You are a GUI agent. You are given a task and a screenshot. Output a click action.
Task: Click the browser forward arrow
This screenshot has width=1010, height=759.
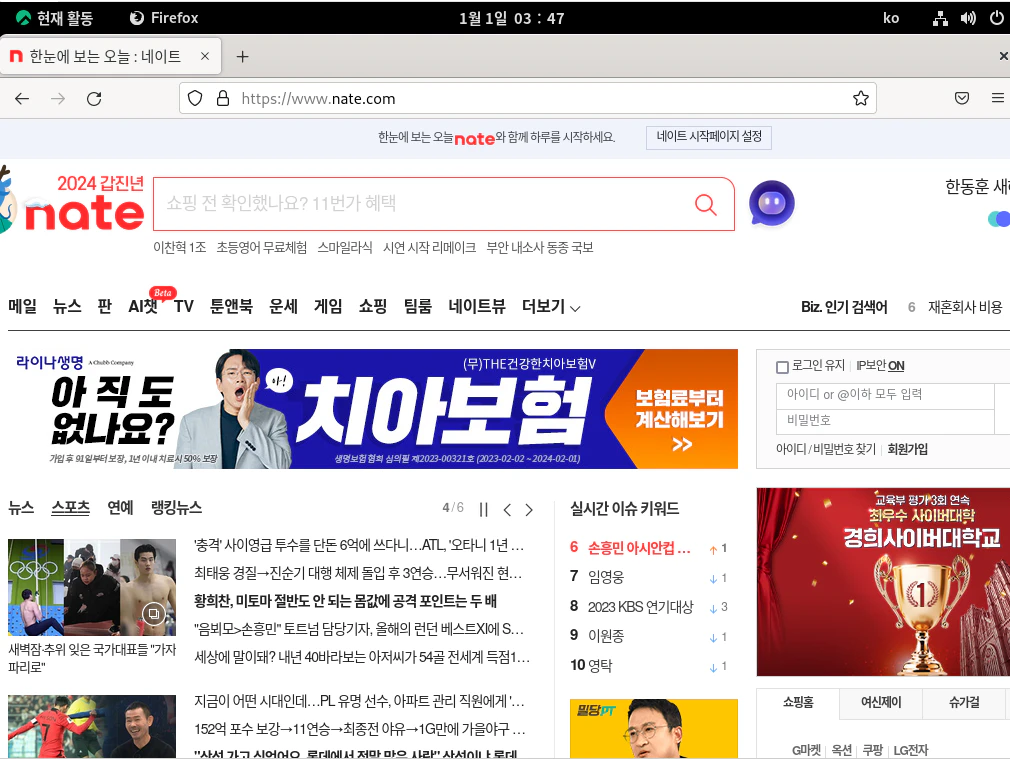(x=58, y=99)
